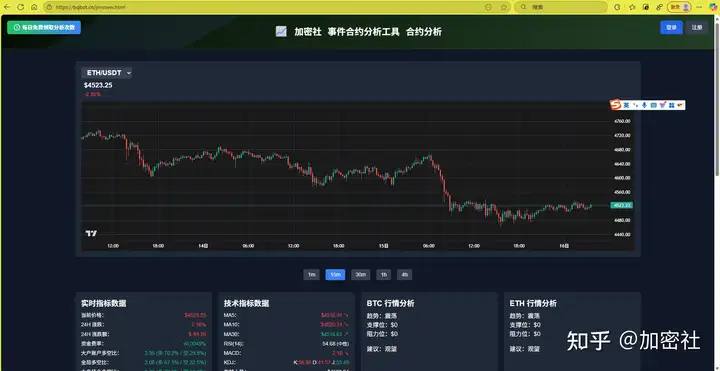Click the 14日 date label on time axis
Image resolution: width=720 pixels, height=371 pixels.
click(203, 246)
